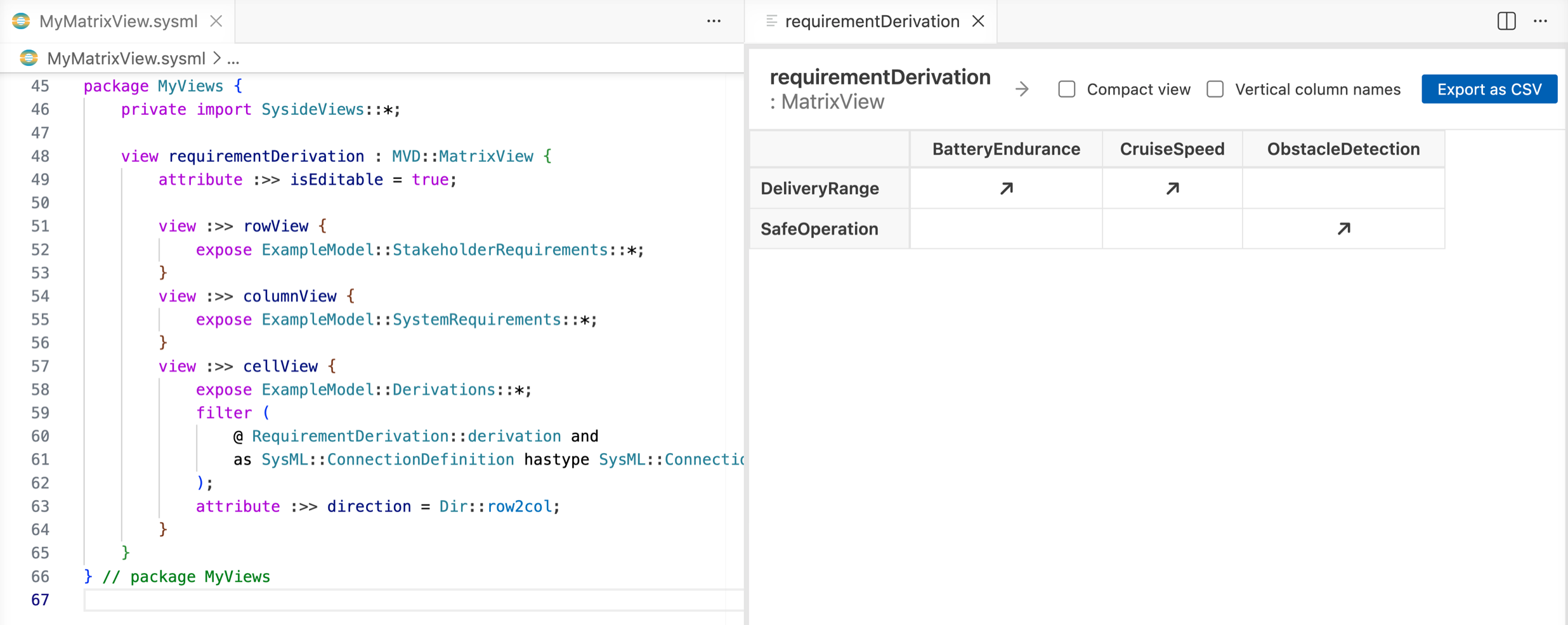Close the MyMatrixView.sysml editor tab
The height and width of the screenshot is (625, 1568).
tap(216, 21)
